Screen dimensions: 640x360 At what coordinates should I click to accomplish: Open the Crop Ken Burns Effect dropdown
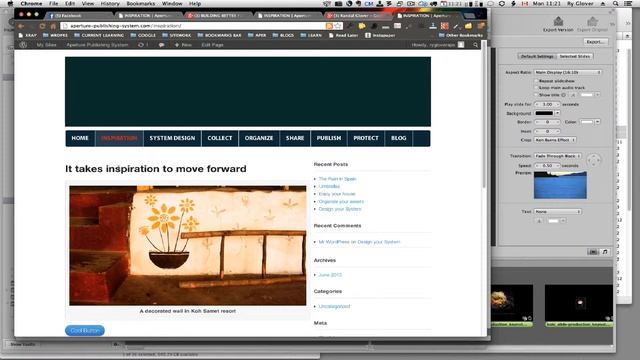[x=555, y=140]
